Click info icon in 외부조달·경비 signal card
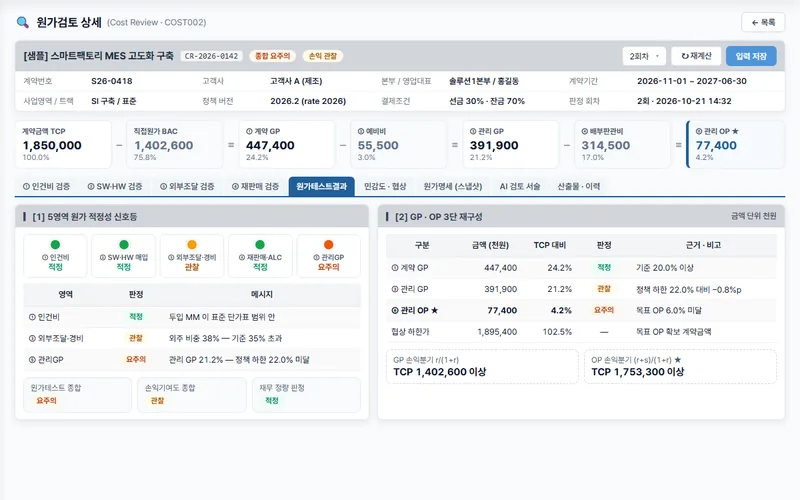This screenshot has width=800, height=500. (x=171, y=258)
